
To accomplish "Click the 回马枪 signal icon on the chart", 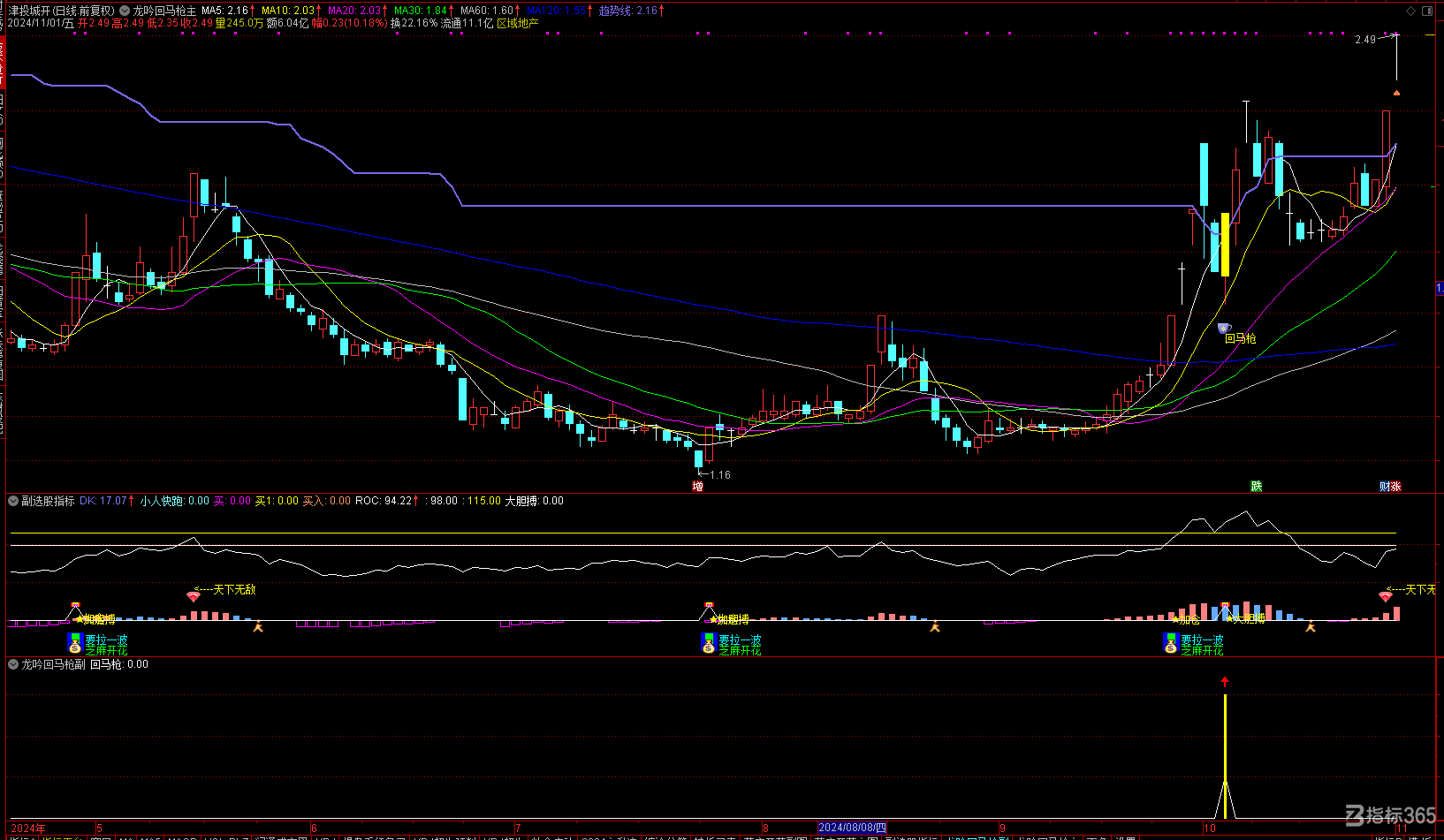I will pyautogui.click(x=1224, y=329).
